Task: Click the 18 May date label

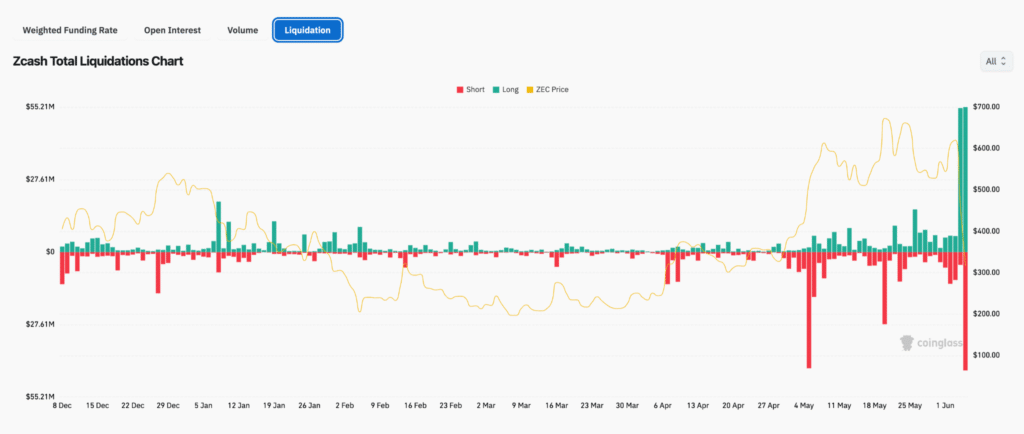Action: coord(874,405)
